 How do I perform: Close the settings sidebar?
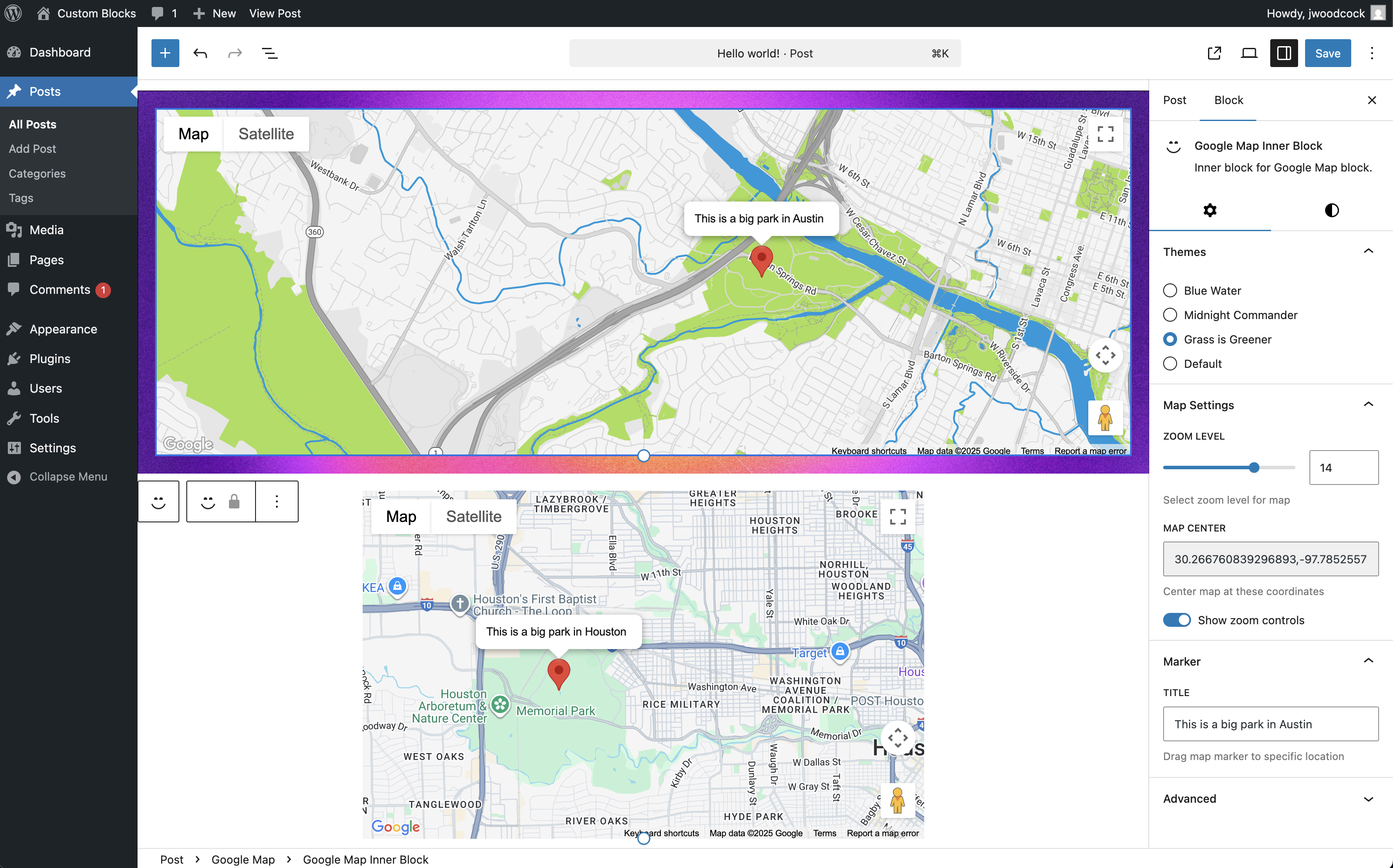[x=1372, y=100]
